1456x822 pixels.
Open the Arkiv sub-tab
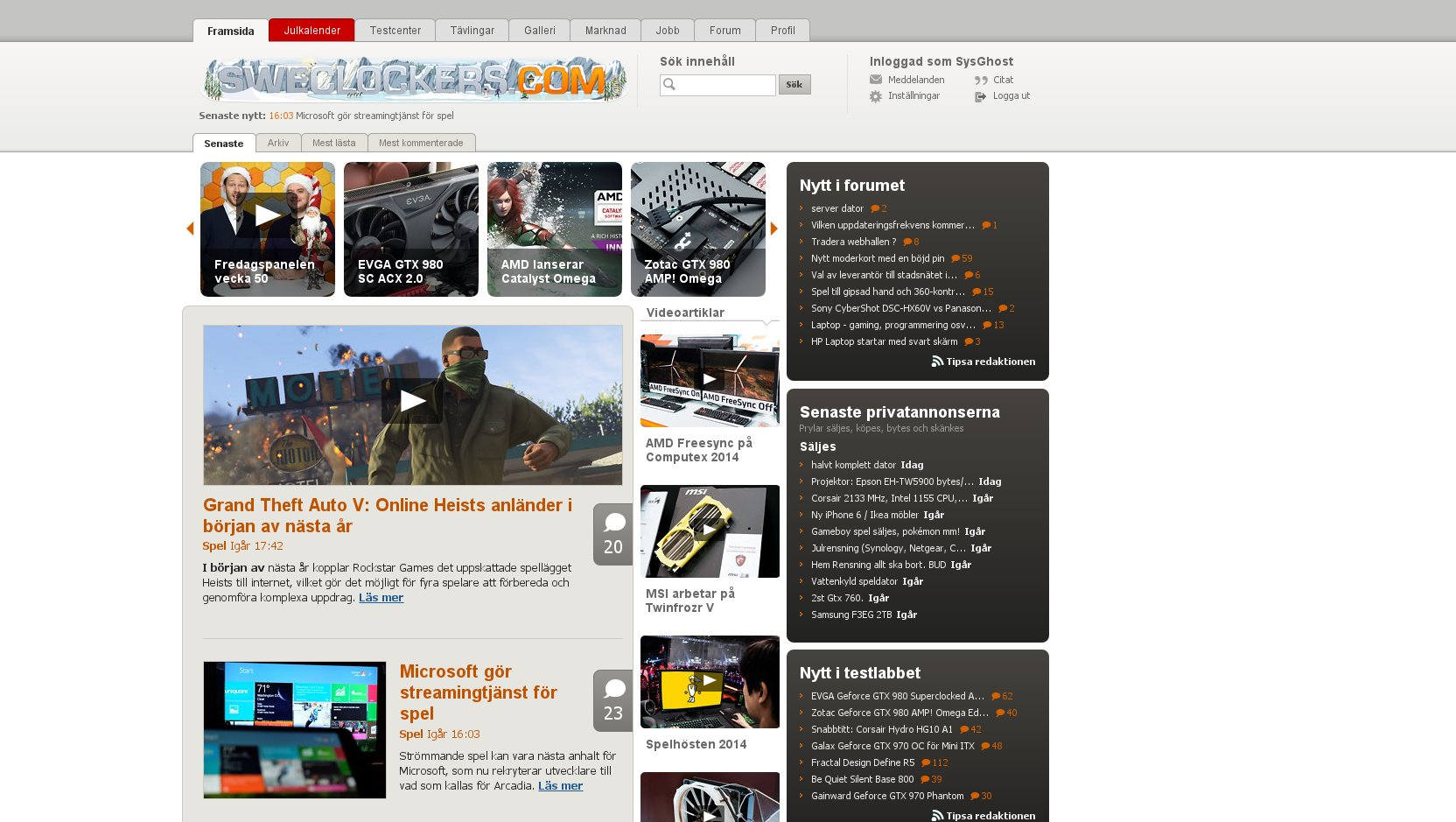278,143
